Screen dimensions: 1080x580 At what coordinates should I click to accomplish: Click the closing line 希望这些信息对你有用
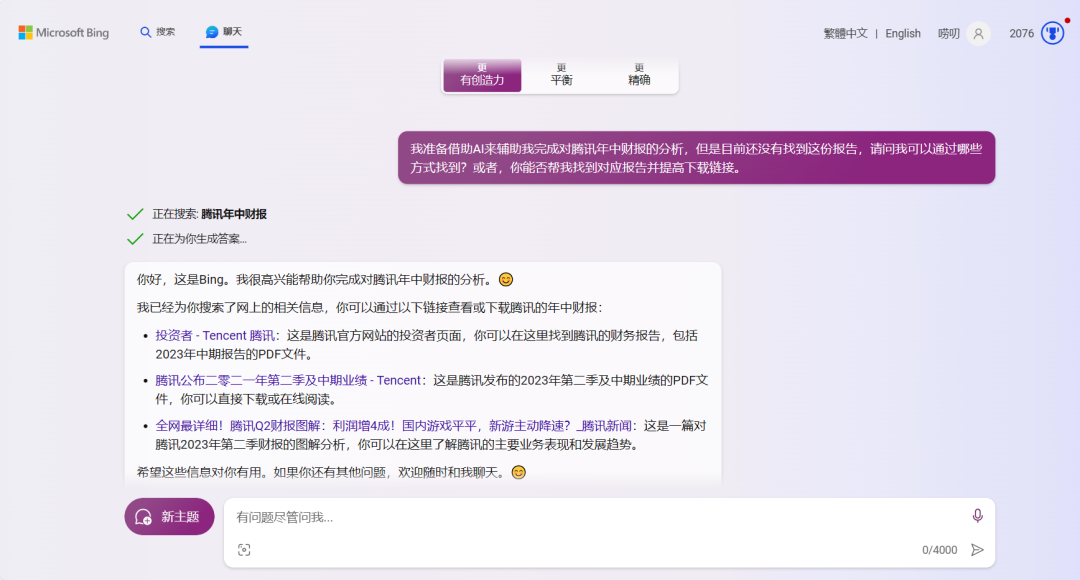[331, 473]
